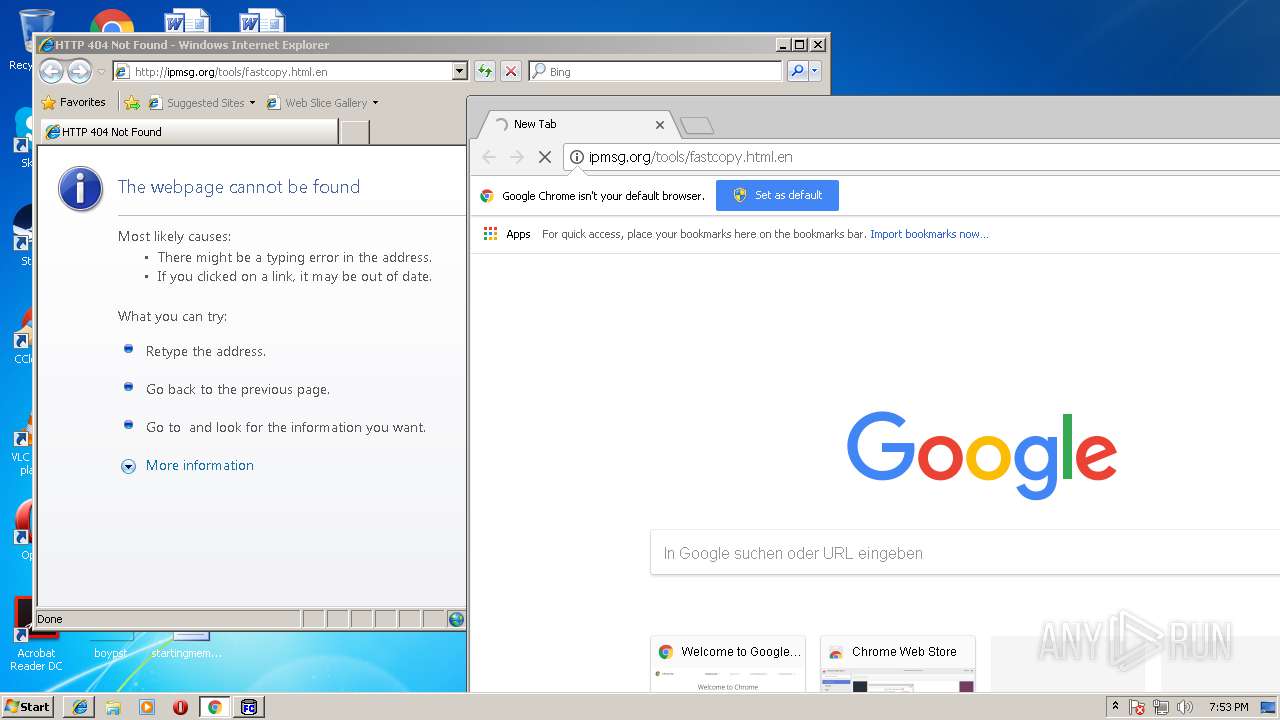The height and width of the screenshot is (720, 1280).
Task: Click the volume speaker tray icon
Action: tap(1185, 707)
